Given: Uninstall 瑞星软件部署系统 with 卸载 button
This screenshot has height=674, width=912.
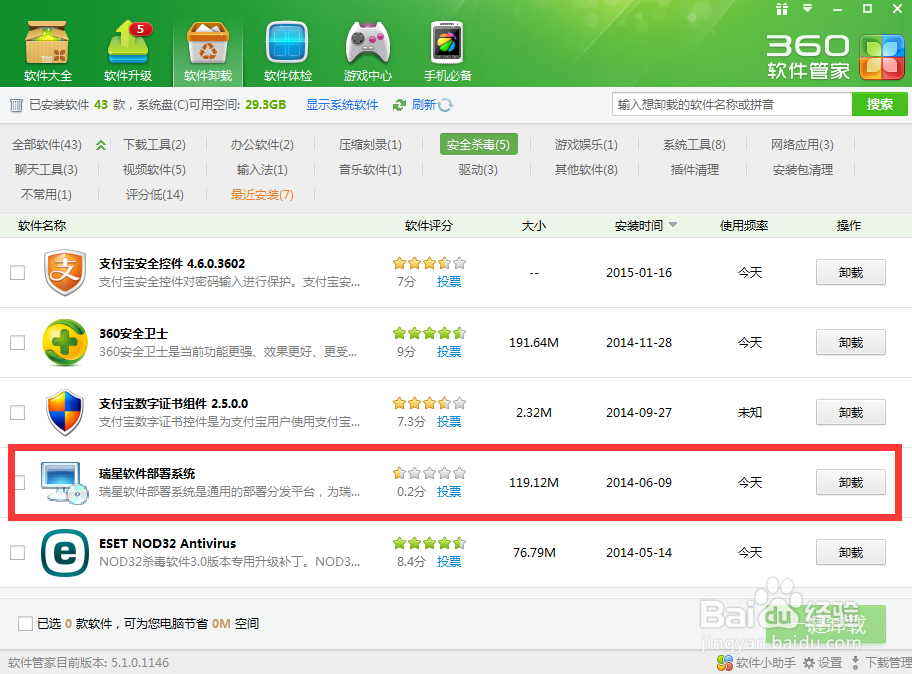Looking at the screenshot, I should pyautogui.click(x=850, y=483).
